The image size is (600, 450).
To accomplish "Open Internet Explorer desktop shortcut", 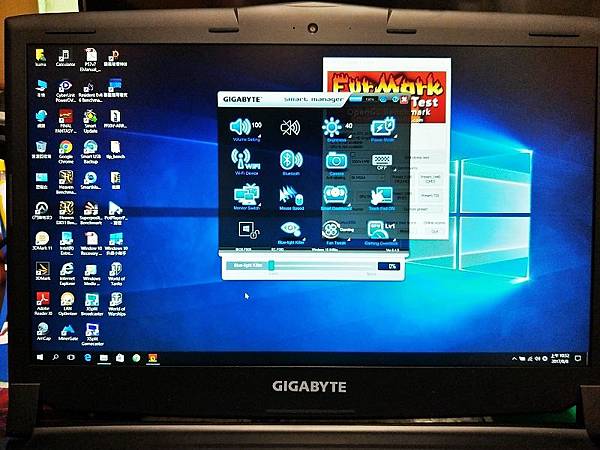I will [x=67, y=274].
